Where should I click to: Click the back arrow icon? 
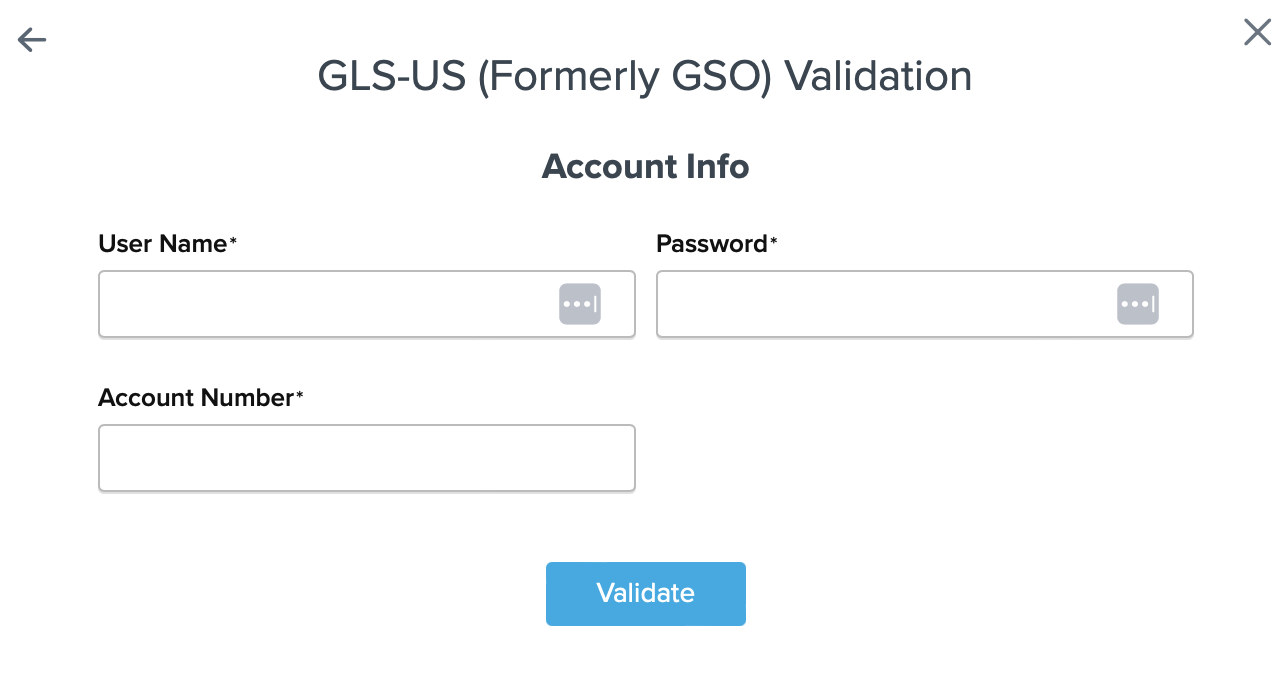[32, 39]
